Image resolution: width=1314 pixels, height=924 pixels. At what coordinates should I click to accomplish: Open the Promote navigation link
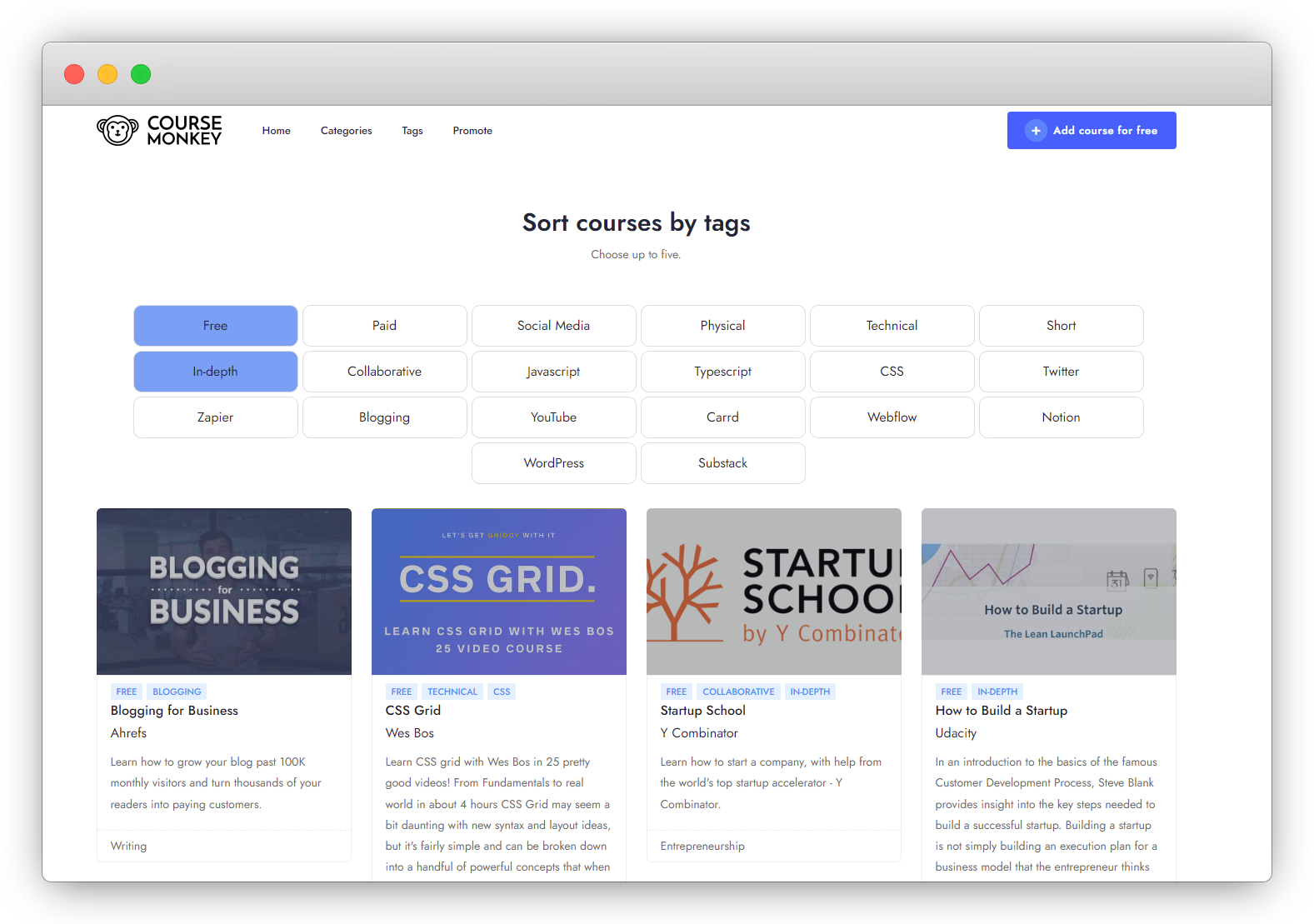[x=472, y=131]
